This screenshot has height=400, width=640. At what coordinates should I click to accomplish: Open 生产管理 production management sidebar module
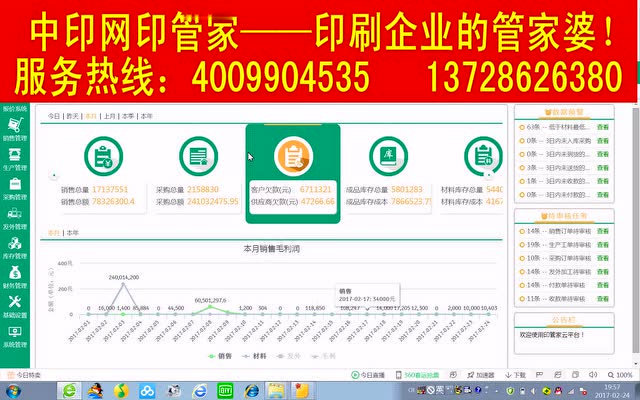pos(15,160)
